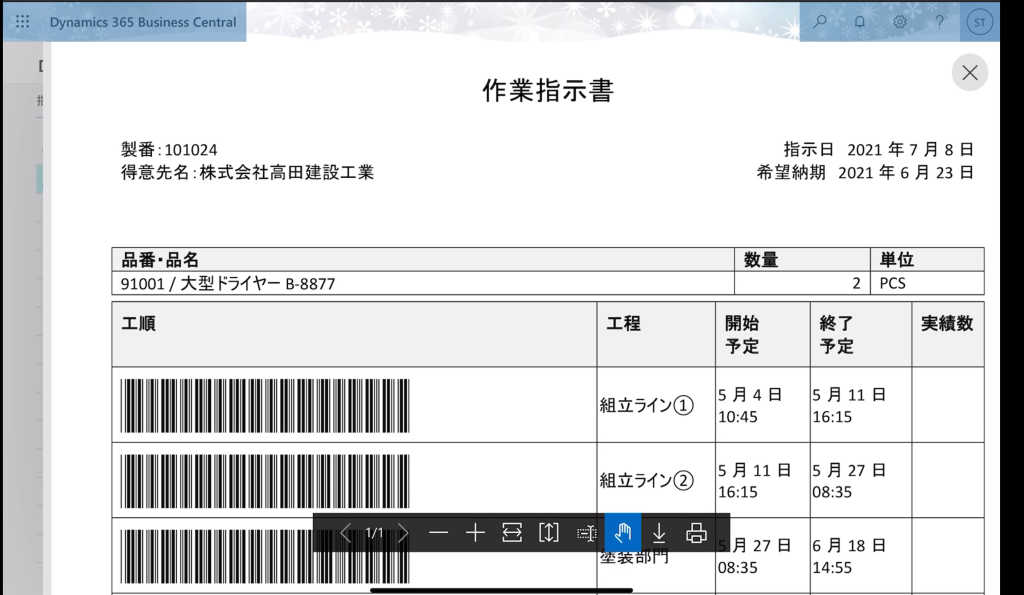Click the search magnifier icon
Viewport: 1024px width, 595px height.
820,22
